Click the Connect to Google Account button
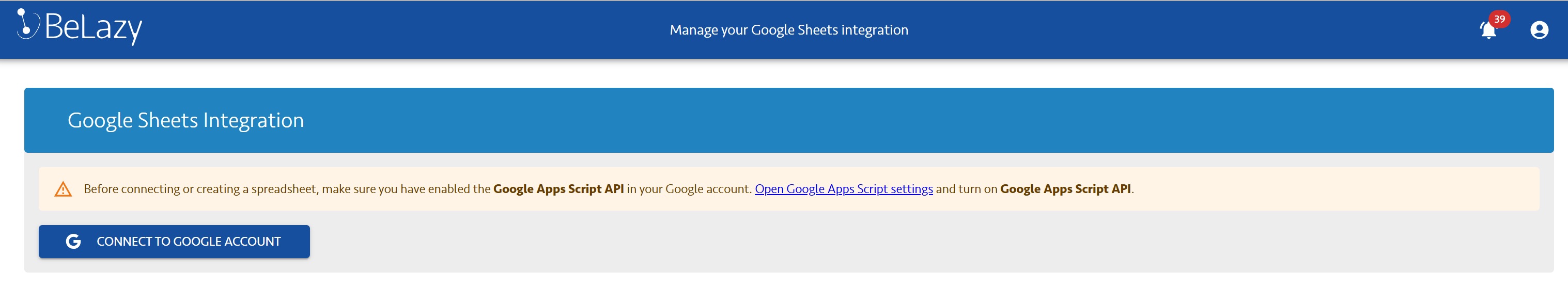Viewport: 1568px width, 287px height. 174,242
